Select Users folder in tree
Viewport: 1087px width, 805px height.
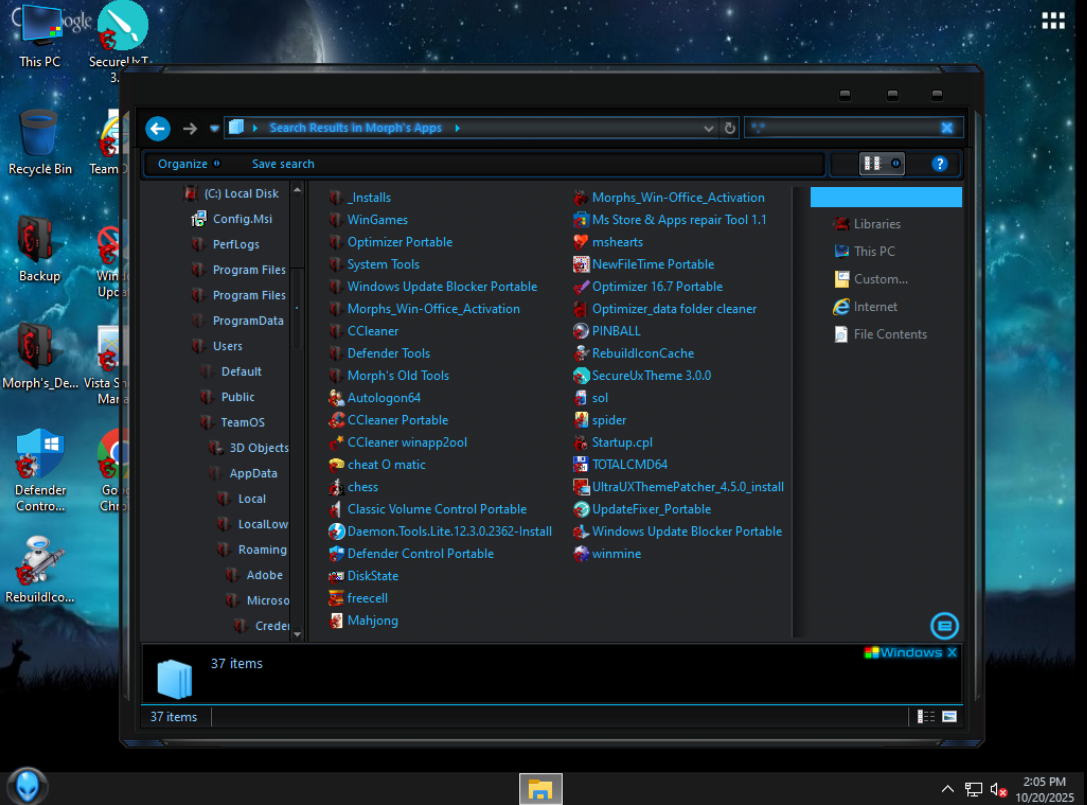point(218,346)
